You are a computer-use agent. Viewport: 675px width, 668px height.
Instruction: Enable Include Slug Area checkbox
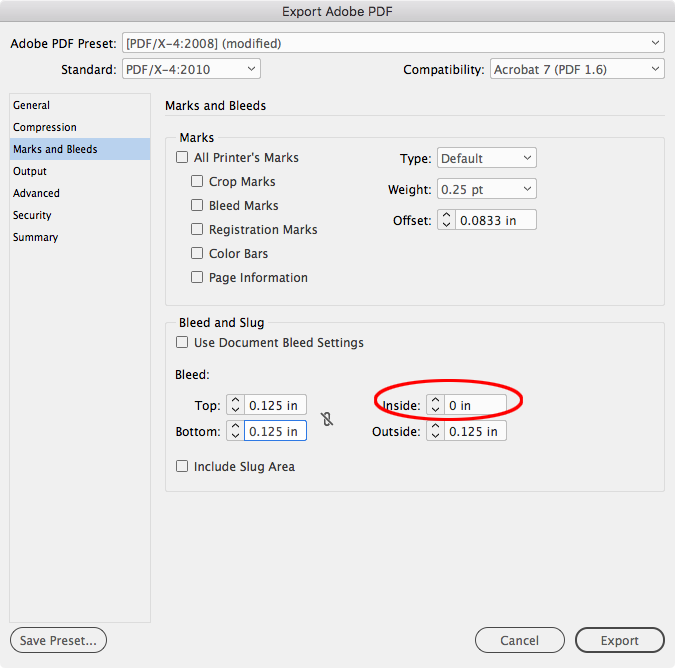coord(182,466)
